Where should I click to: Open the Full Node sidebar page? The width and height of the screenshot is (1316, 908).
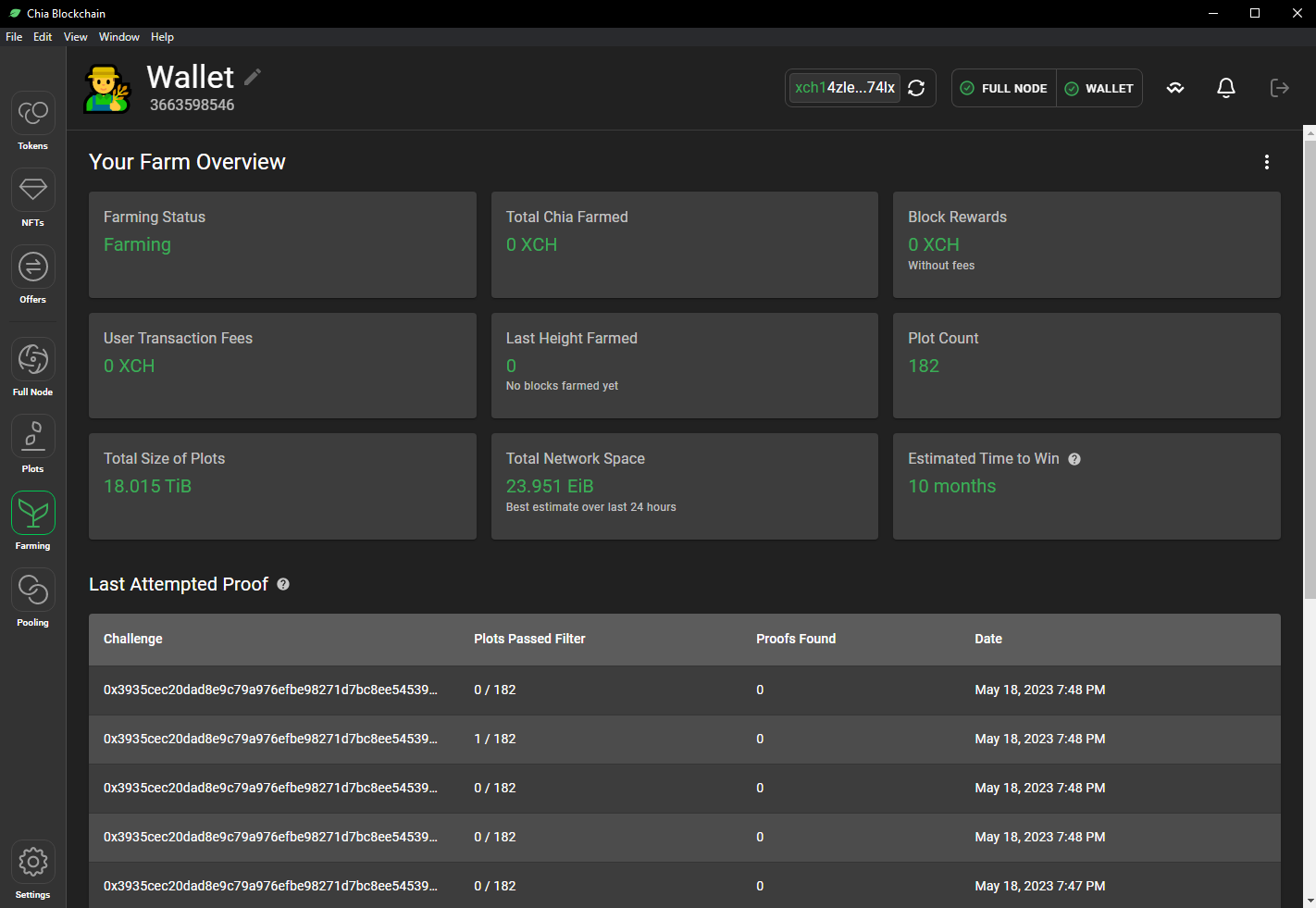tap(33, 360)
